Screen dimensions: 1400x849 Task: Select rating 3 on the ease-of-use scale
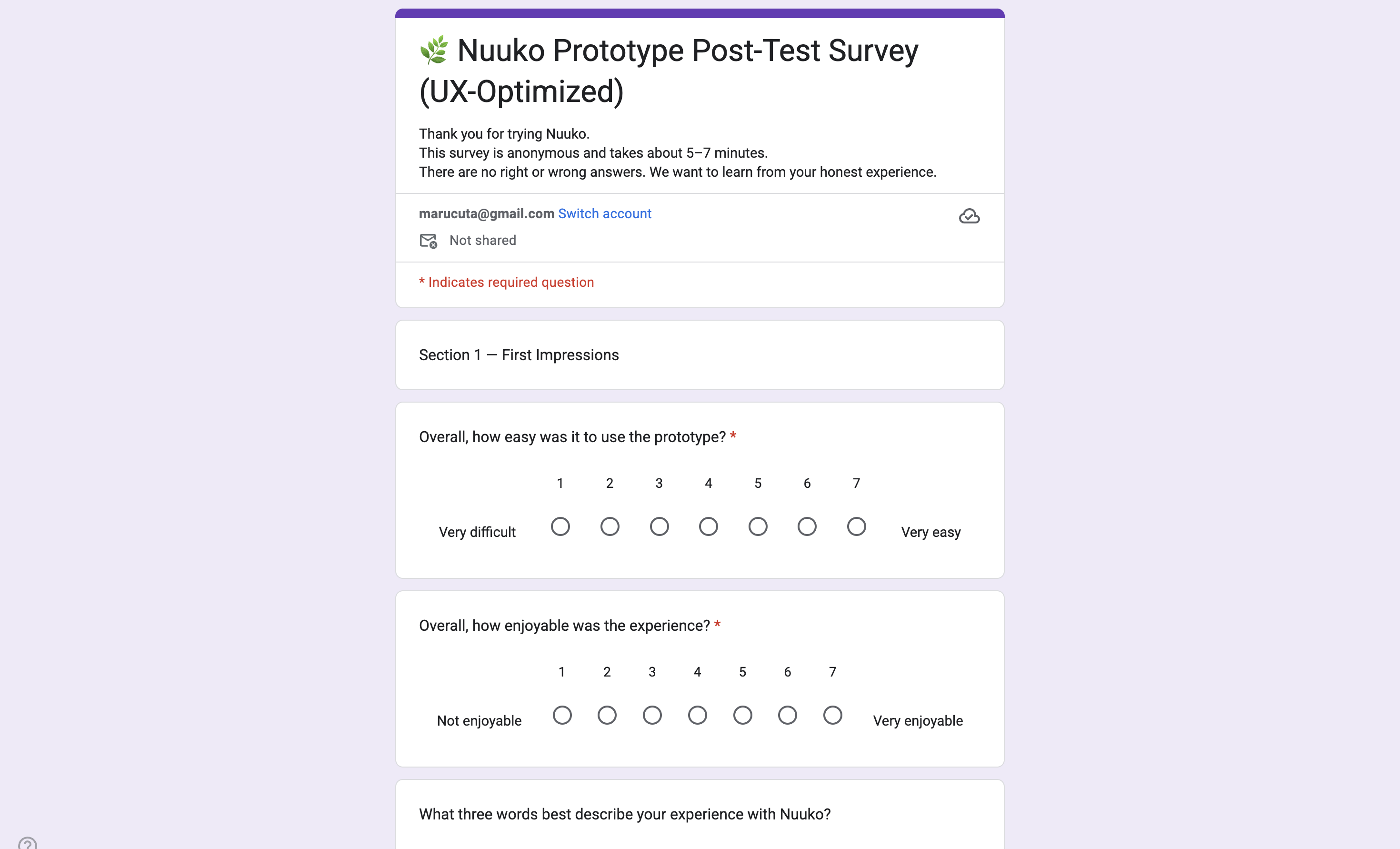click(659, 526)
